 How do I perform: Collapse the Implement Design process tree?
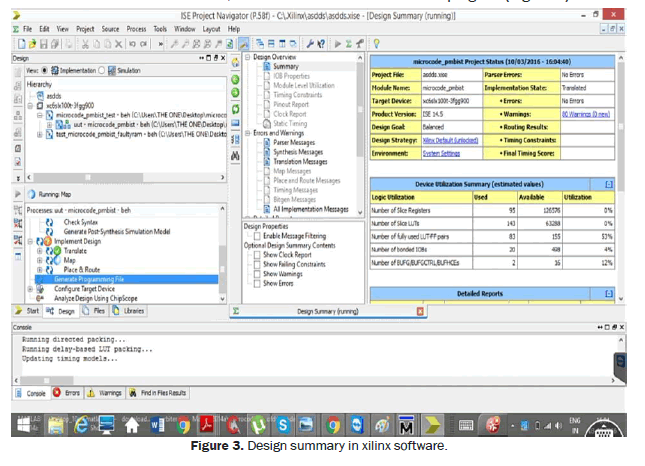coord(30,242)
